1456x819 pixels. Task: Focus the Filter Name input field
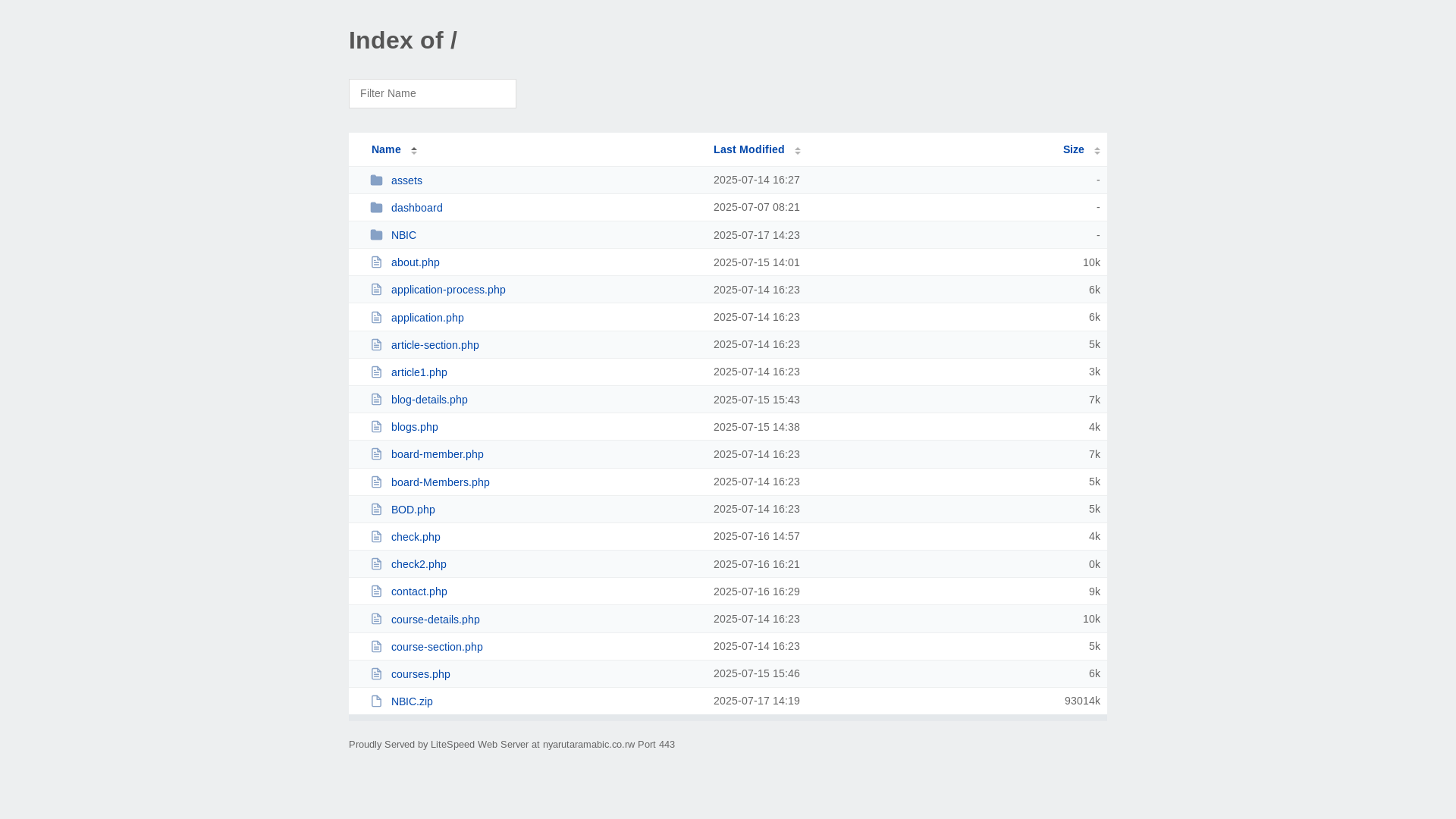(432, 93)
